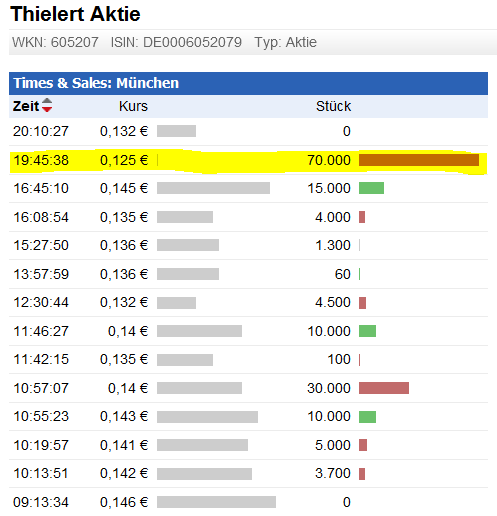Click the Kurs column header
The height and width of the screenshot is (516, 497).
pos(133,106)
